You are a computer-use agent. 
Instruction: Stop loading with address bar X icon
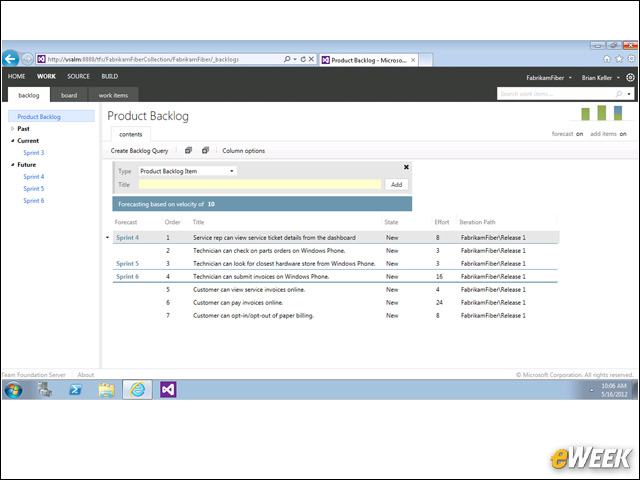(x=311, y=59)
